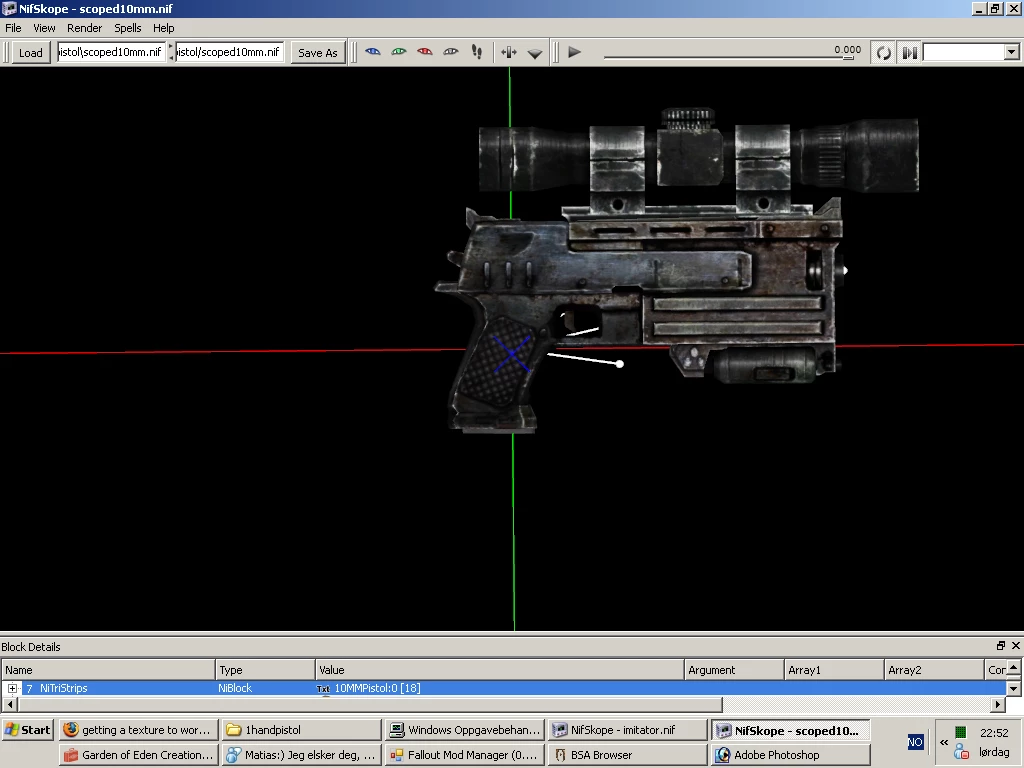Float the Block Details panel

[1000, 646]
